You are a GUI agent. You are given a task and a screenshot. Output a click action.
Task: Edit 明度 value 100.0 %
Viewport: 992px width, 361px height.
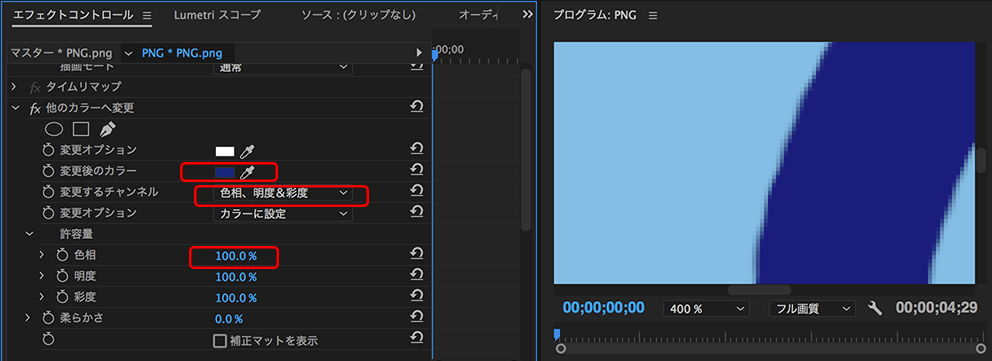pos(236,277)
